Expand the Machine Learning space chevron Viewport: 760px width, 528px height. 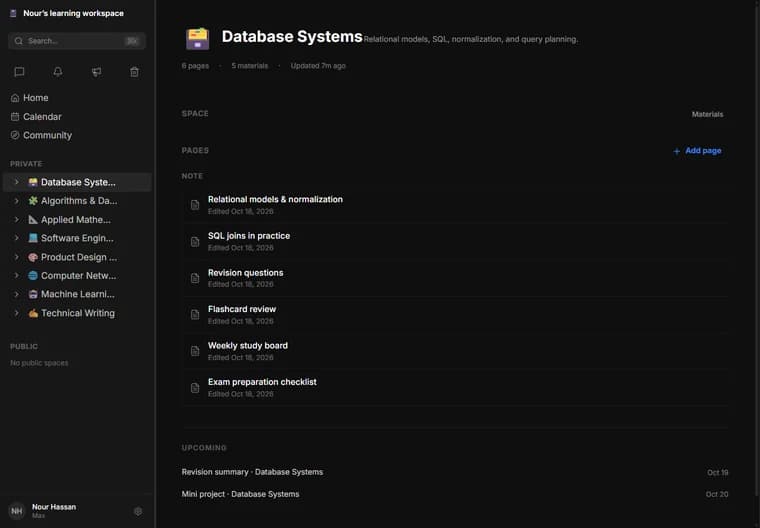(x=16, y=294)
